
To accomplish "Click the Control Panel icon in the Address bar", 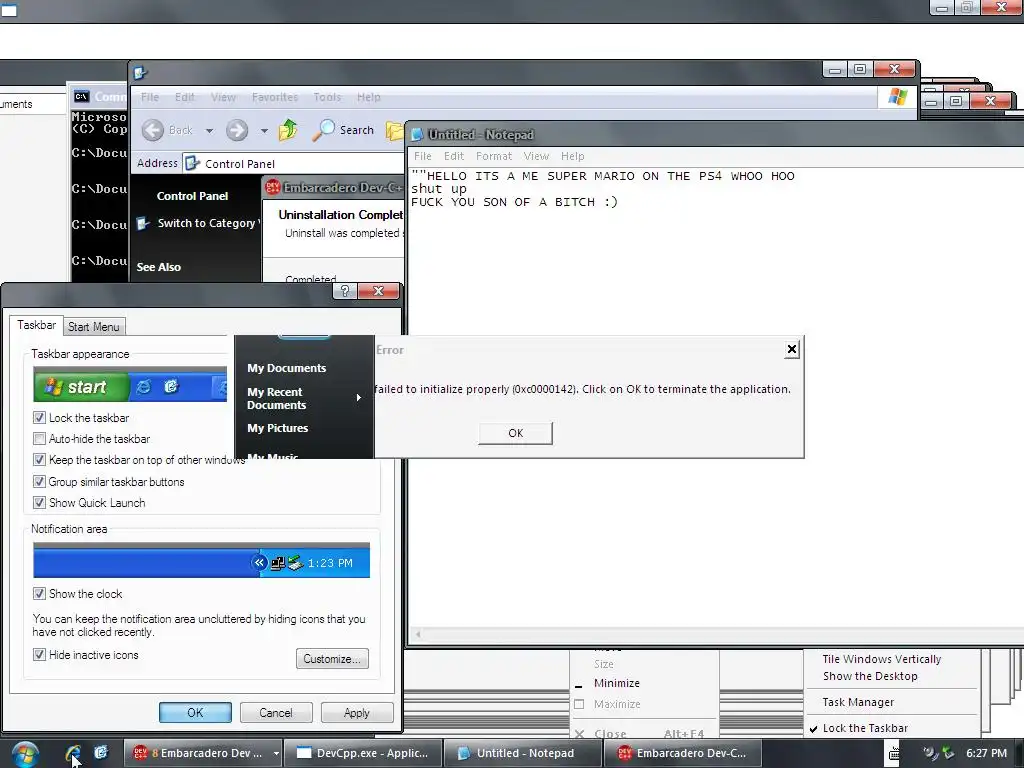I will [192, 163].
